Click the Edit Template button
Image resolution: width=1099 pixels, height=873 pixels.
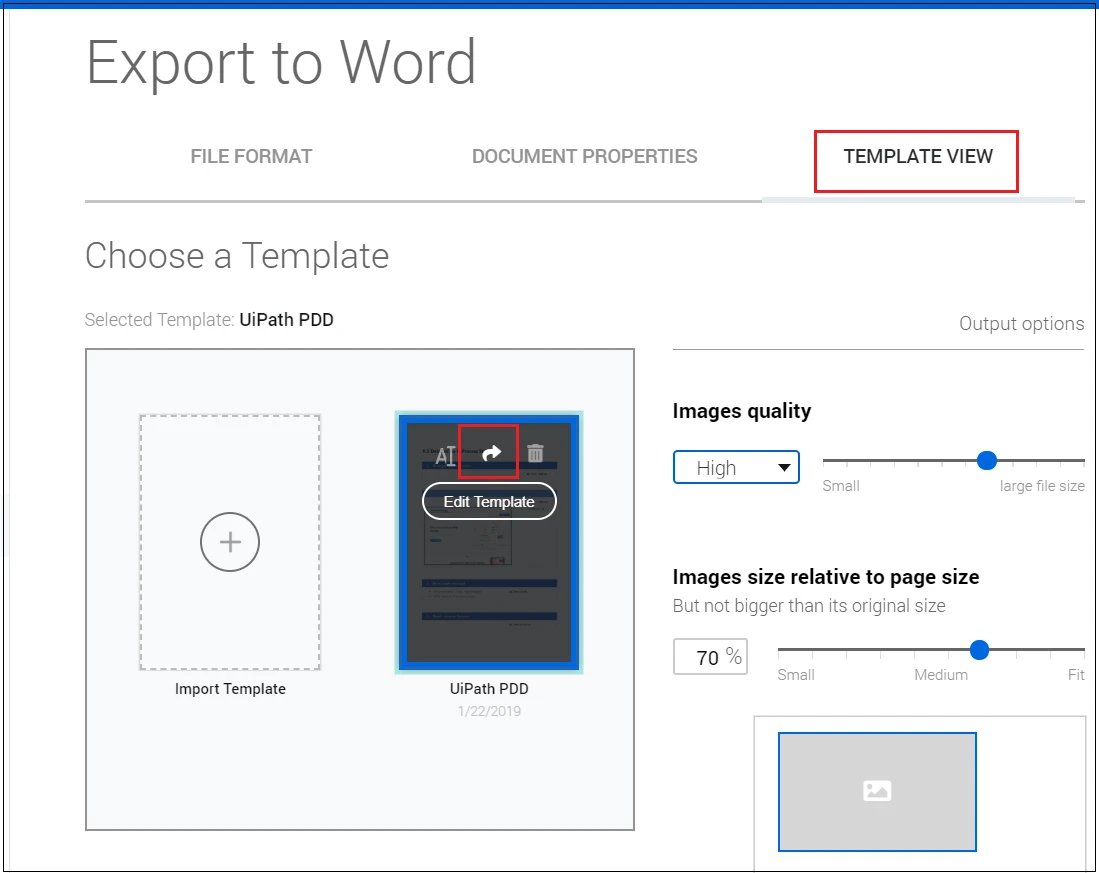point(489,502)
